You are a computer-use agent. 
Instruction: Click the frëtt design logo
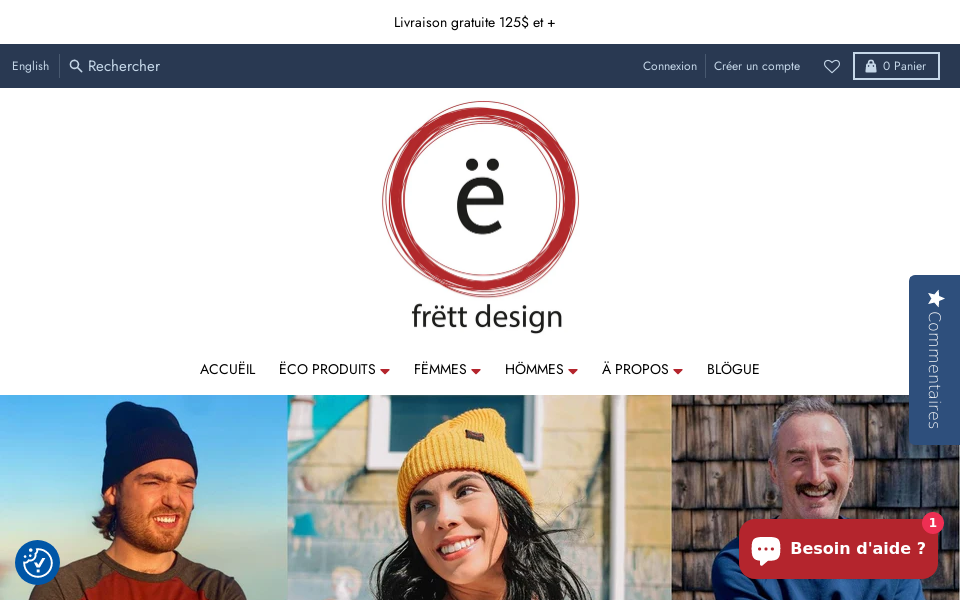point(481,217)
